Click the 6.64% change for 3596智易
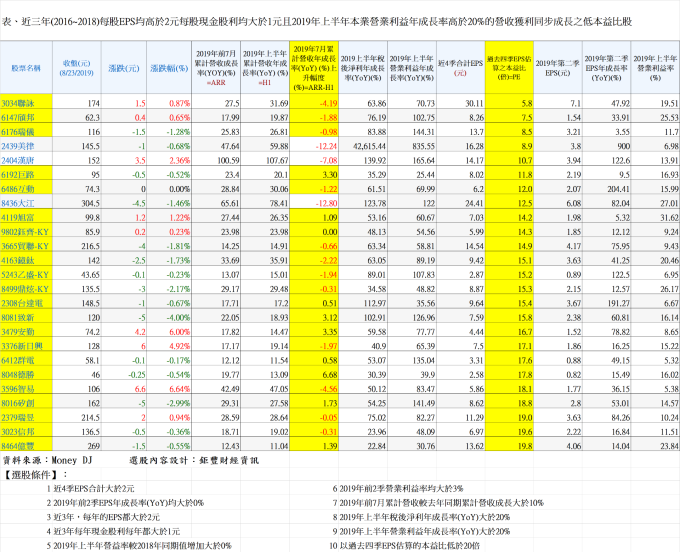This screenshot has height=552, width=680. coord(179,389)
